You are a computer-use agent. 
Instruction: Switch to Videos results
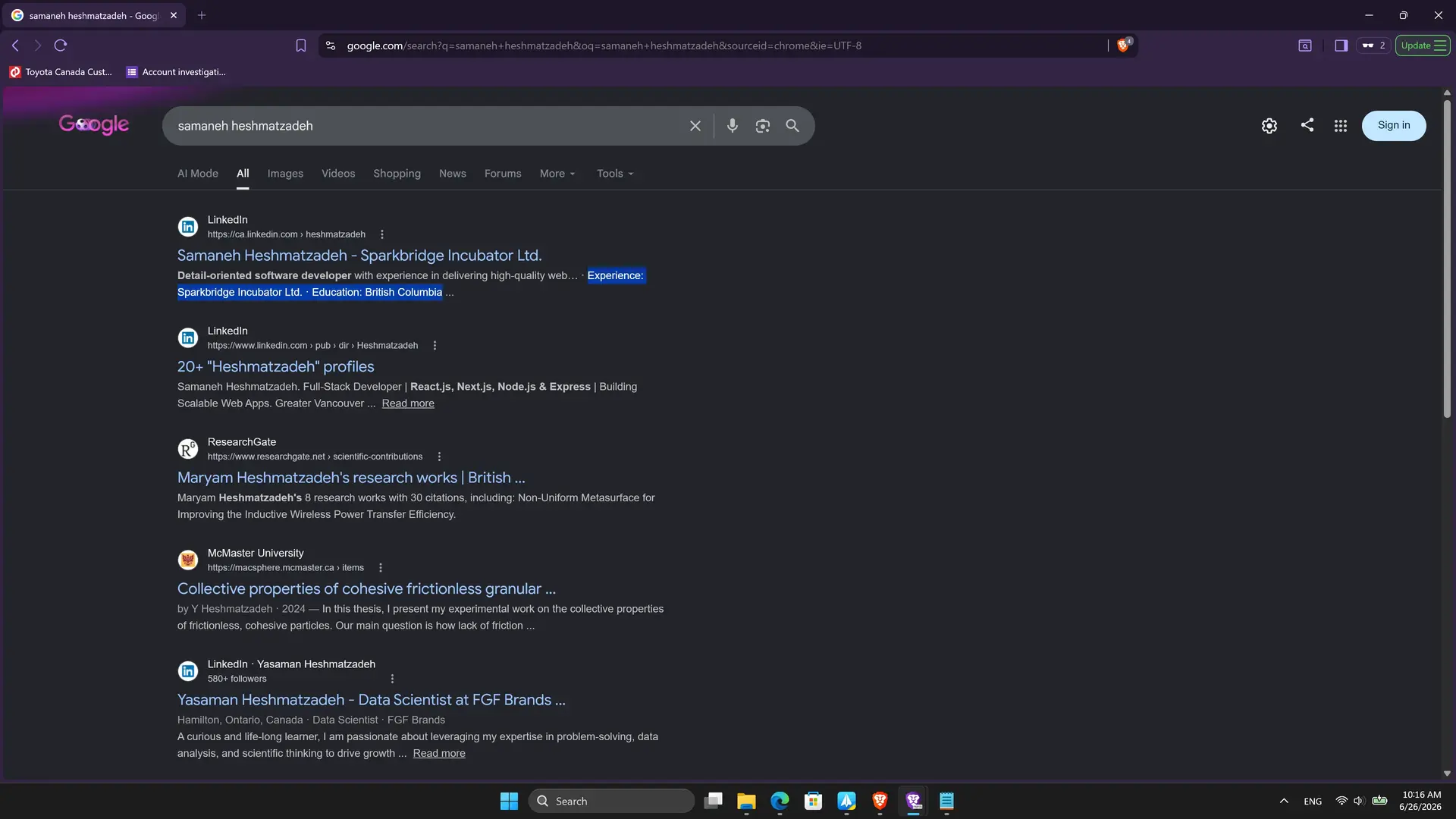338,174
